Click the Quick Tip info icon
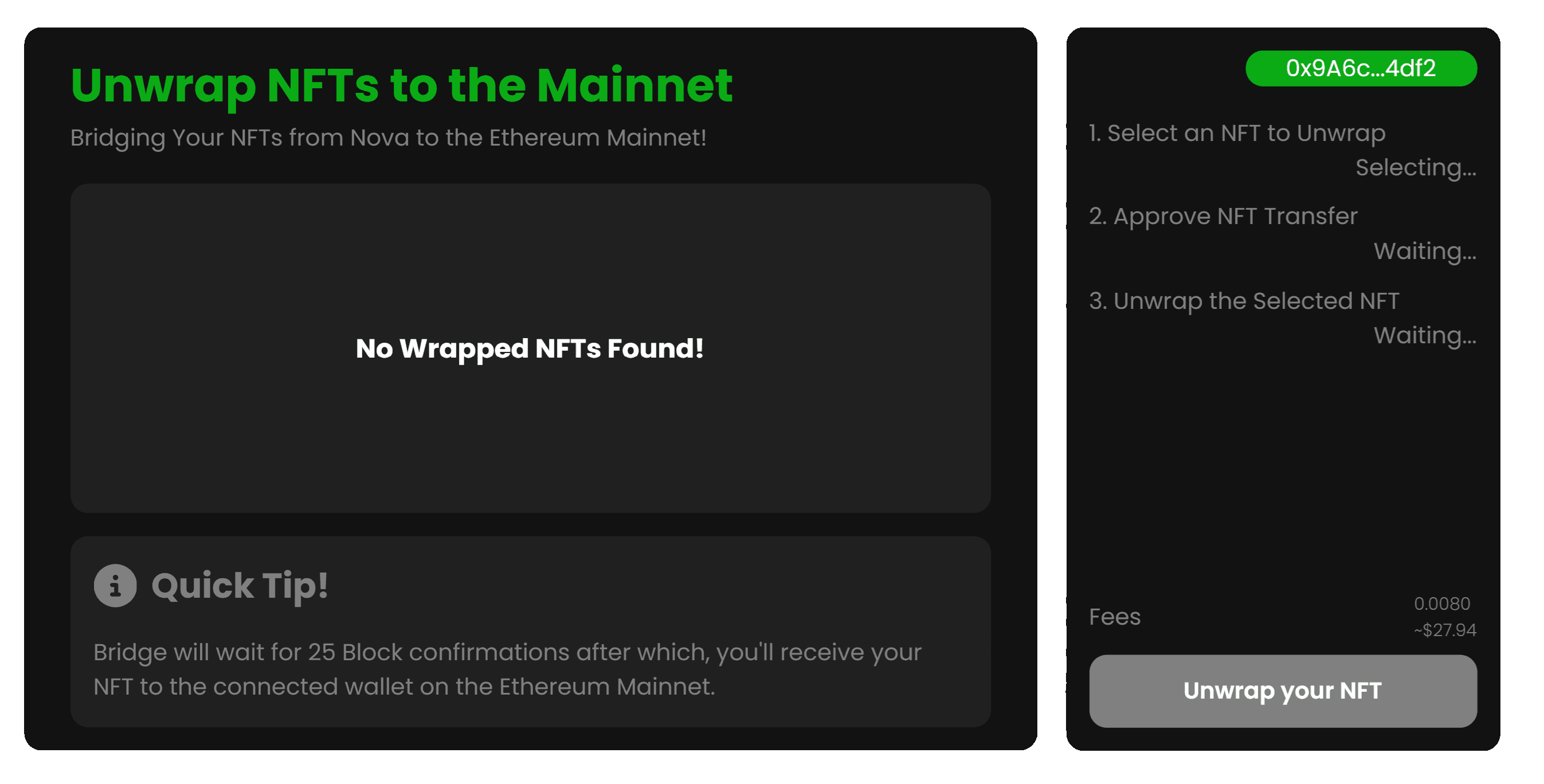 click(115, 586)
